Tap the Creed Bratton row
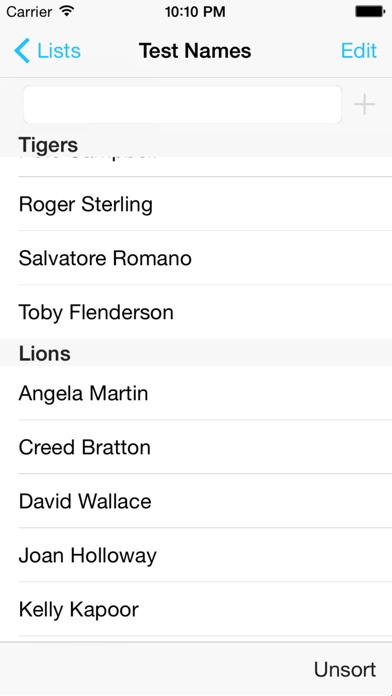Screen dimensions: 392x696 pyautogui.click(x=196, y=447)
